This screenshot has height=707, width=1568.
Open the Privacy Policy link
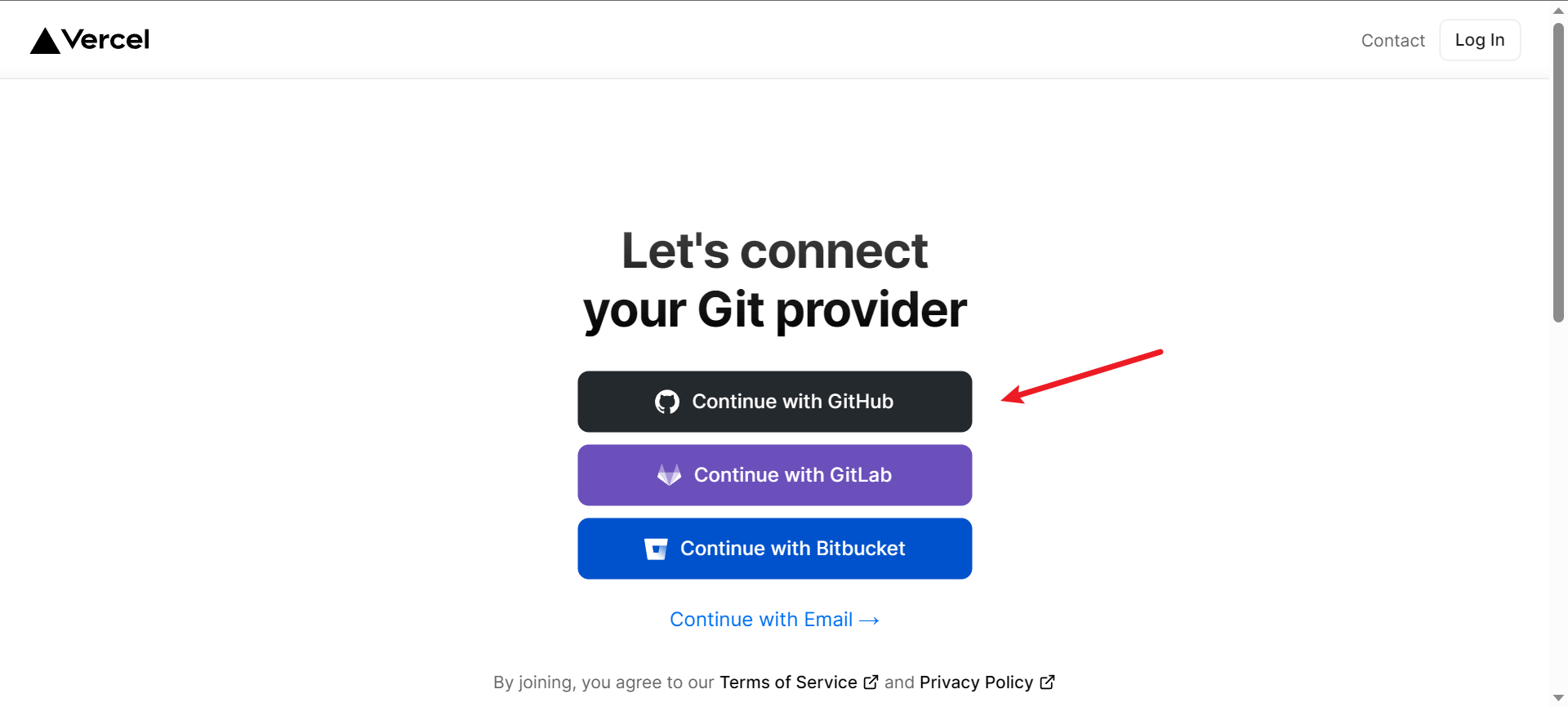tap(976, 683)
